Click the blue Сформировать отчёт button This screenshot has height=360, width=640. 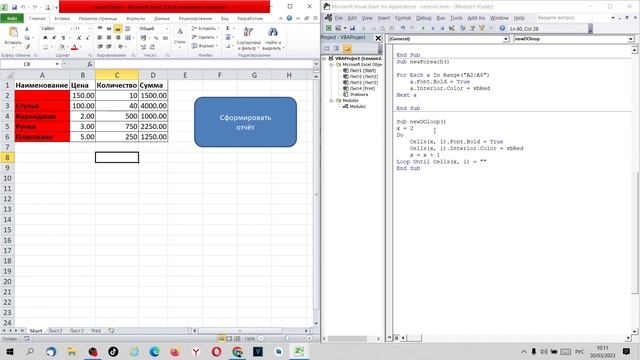click(x=245, y=122)
